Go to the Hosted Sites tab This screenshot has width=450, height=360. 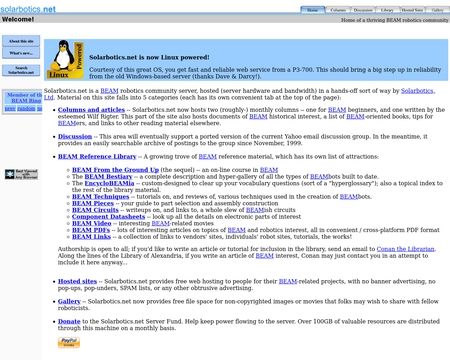point(412,10)
